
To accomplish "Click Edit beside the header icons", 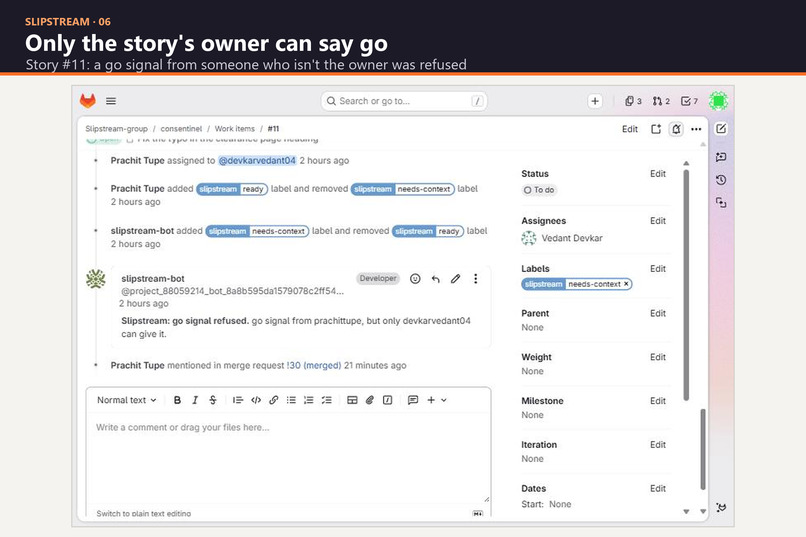I will (x=630, y=129).
